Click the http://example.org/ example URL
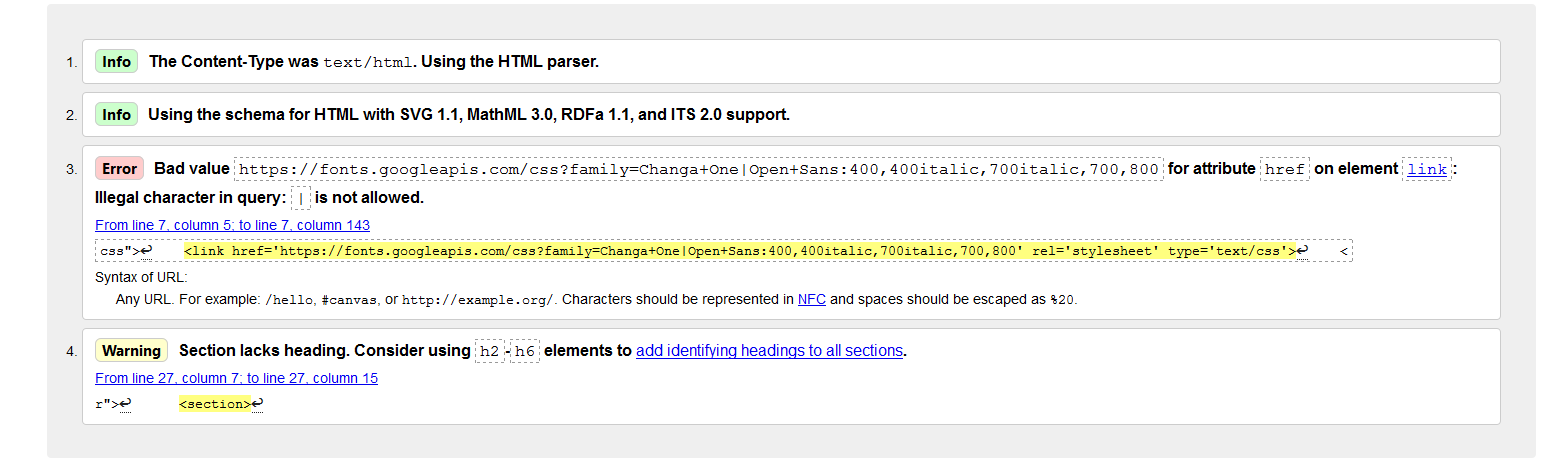Image resolution: width=1541 pixels, height=468 pixels. [480, 300]
